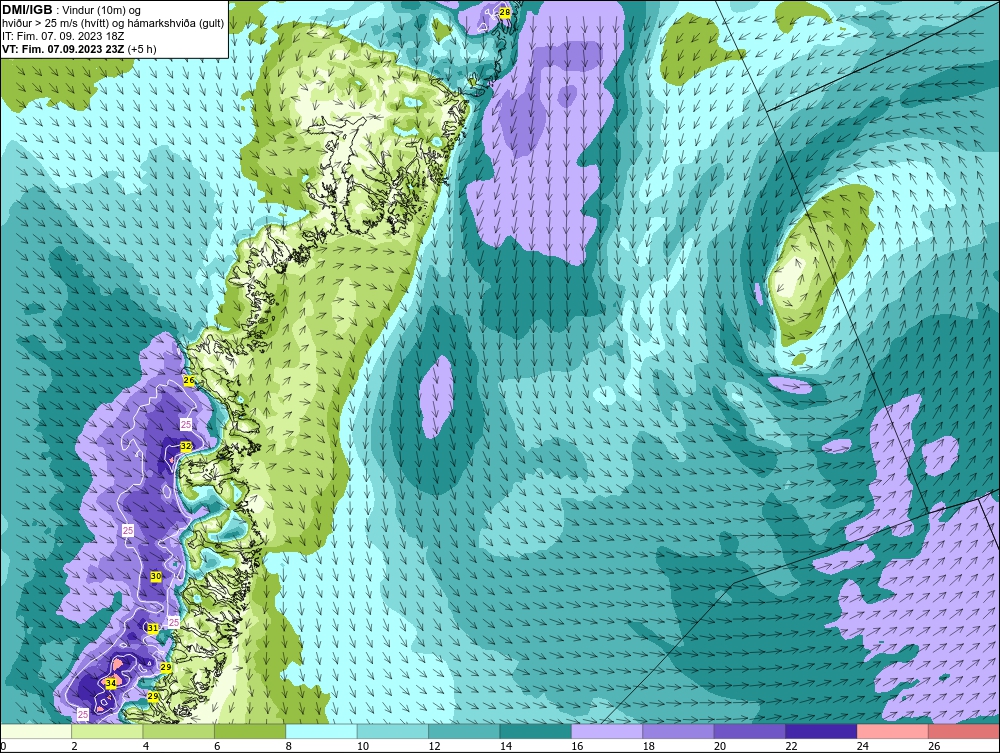
Task: Click the scale value 0
Action: tap(3, 746)
